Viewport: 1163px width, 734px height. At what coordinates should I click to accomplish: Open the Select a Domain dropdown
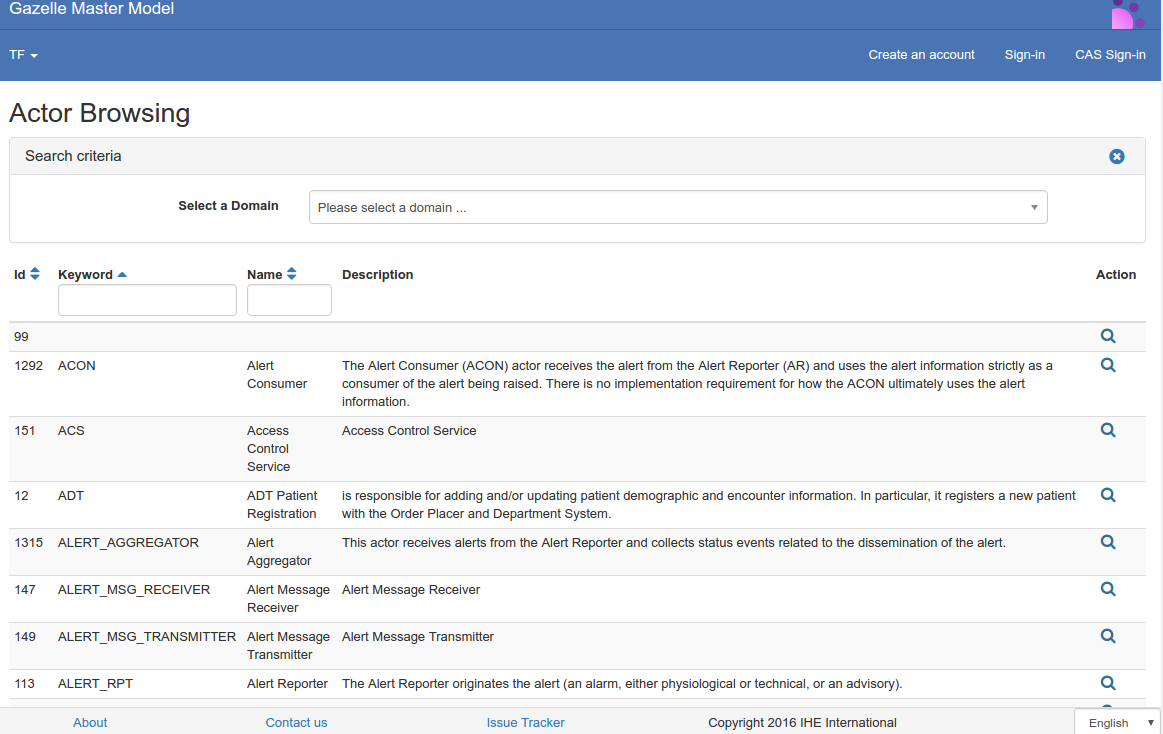pyautogui.click(x=678, y=208)
